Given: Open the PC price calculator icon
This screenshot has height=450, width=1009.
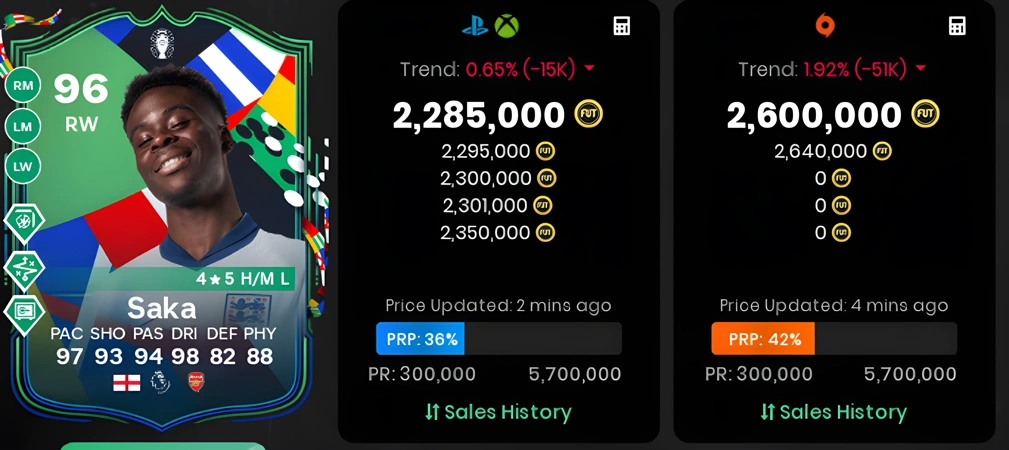Looking at the screenshot, I should coord(958,26).
